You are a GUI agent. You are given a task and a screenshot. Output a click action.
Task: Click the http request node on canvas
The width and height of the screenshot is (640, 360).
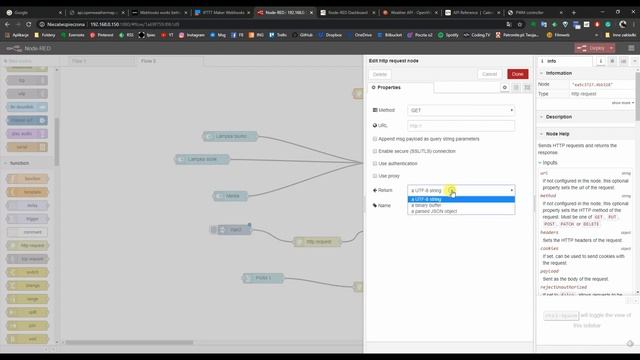click(317, 242)
